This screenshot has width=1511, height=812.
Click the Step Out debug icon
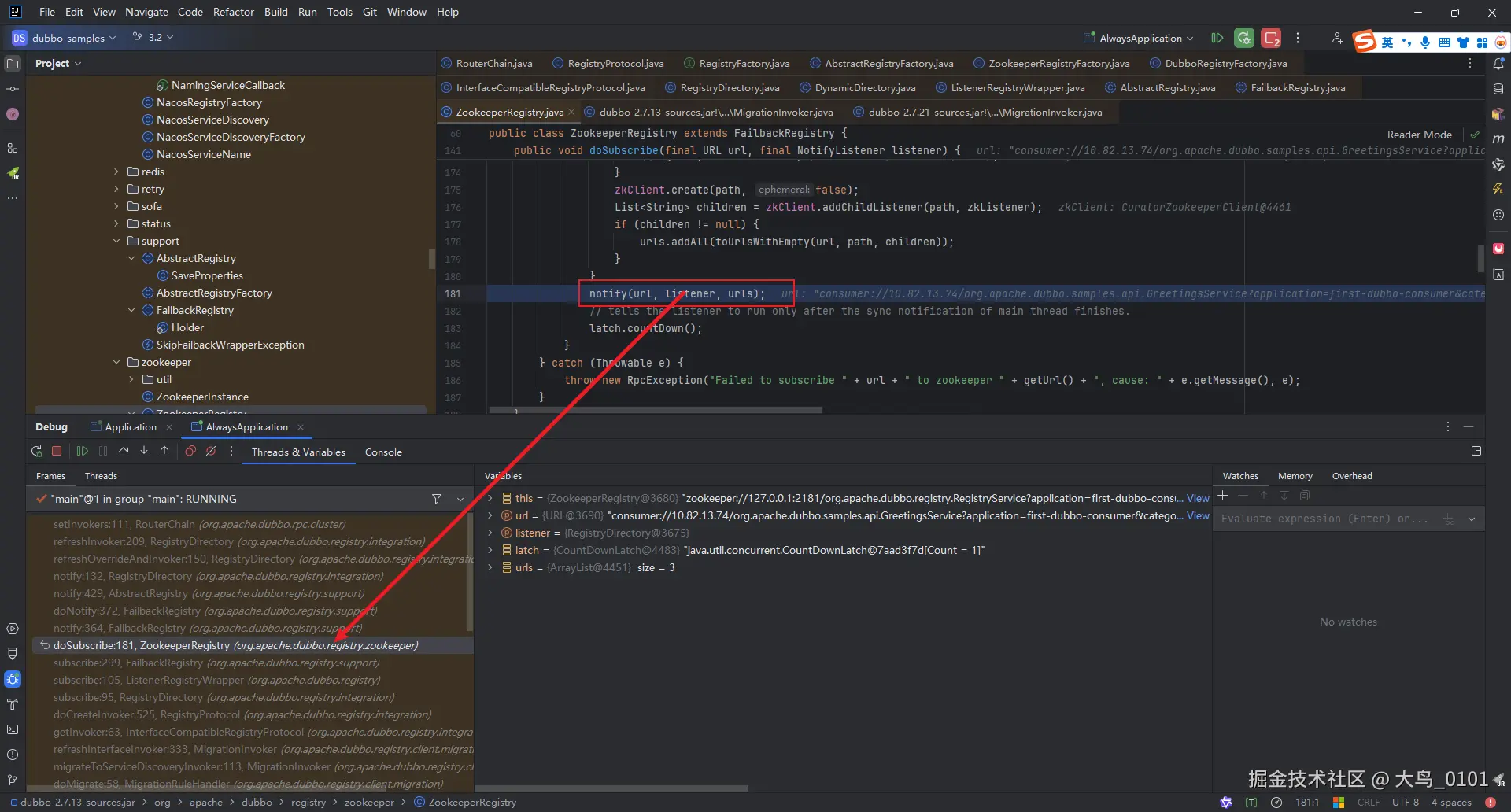click(164, 452)
